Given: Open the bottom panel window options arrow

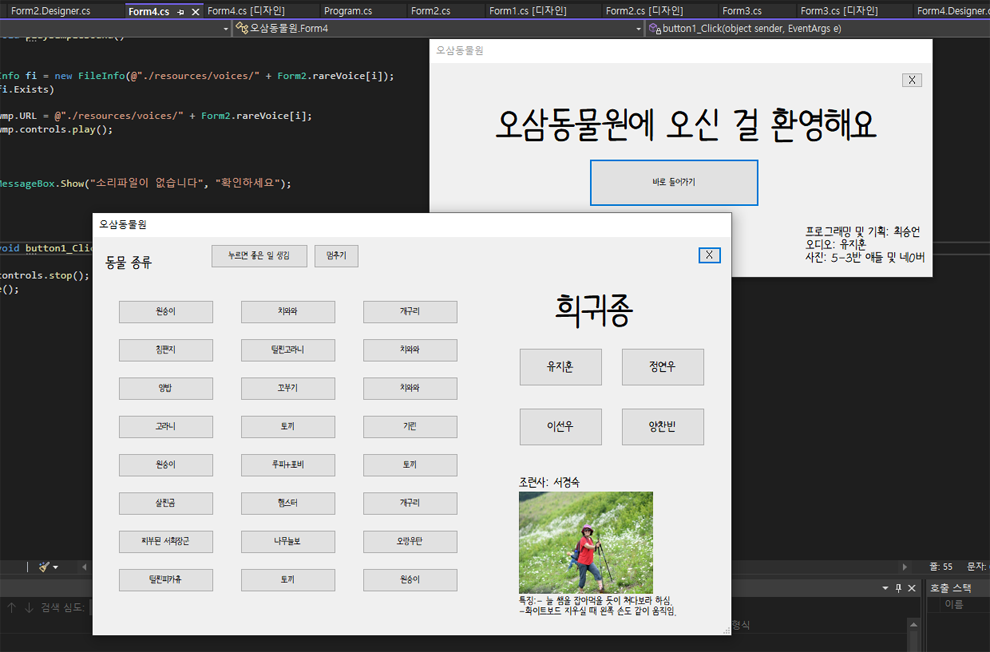Looking at the screenshot, I should click(885, 588).
